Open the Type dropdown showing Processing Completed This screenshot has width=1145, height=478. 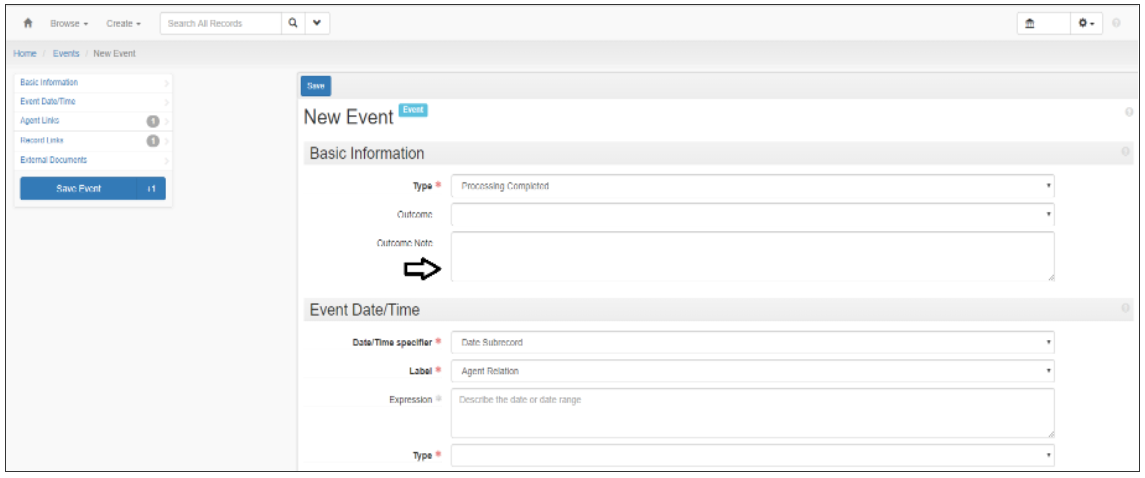pyautogui.click(x=753, y=186)
